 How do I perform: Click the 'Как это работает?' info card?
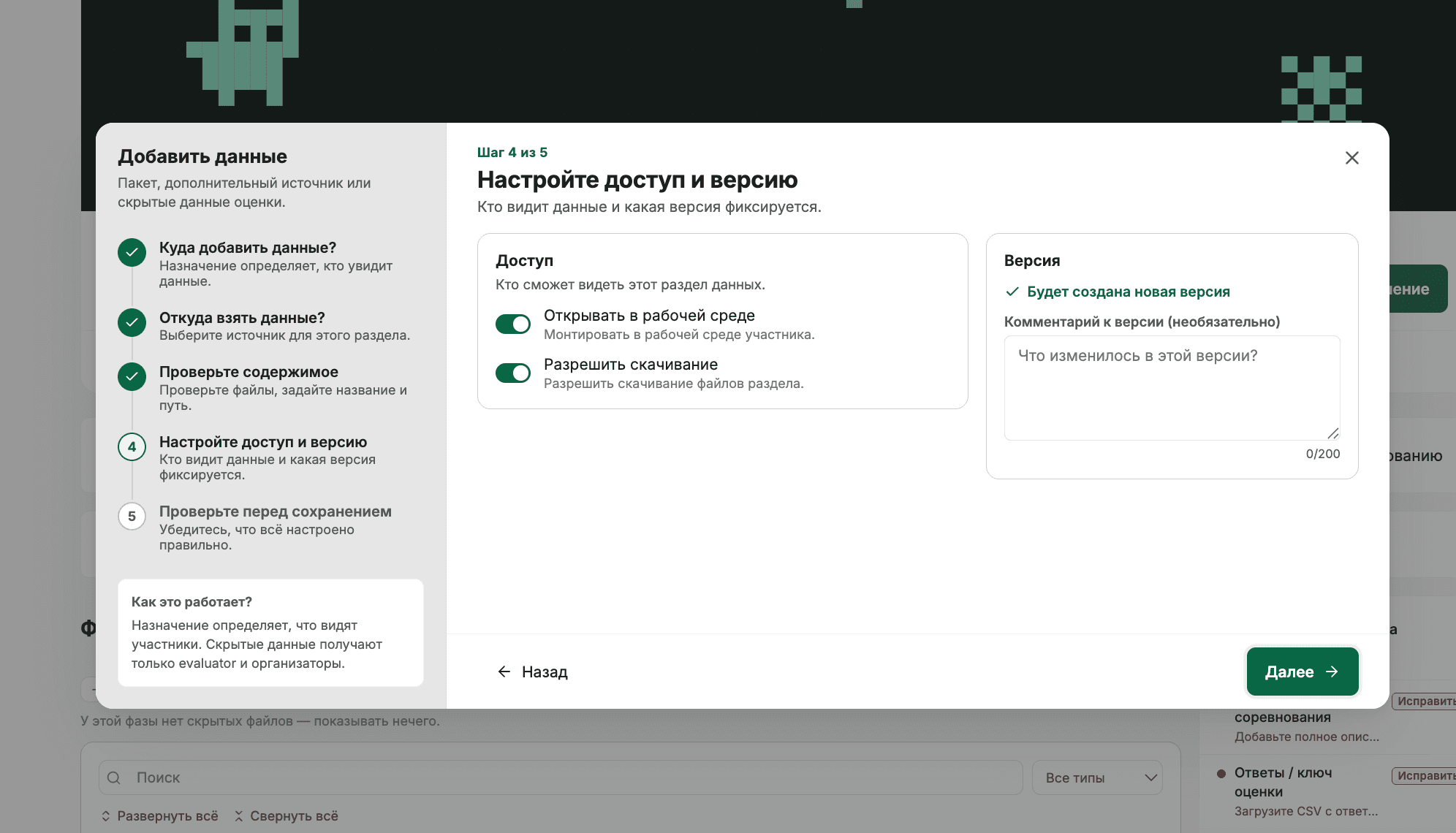pos(270,633)
